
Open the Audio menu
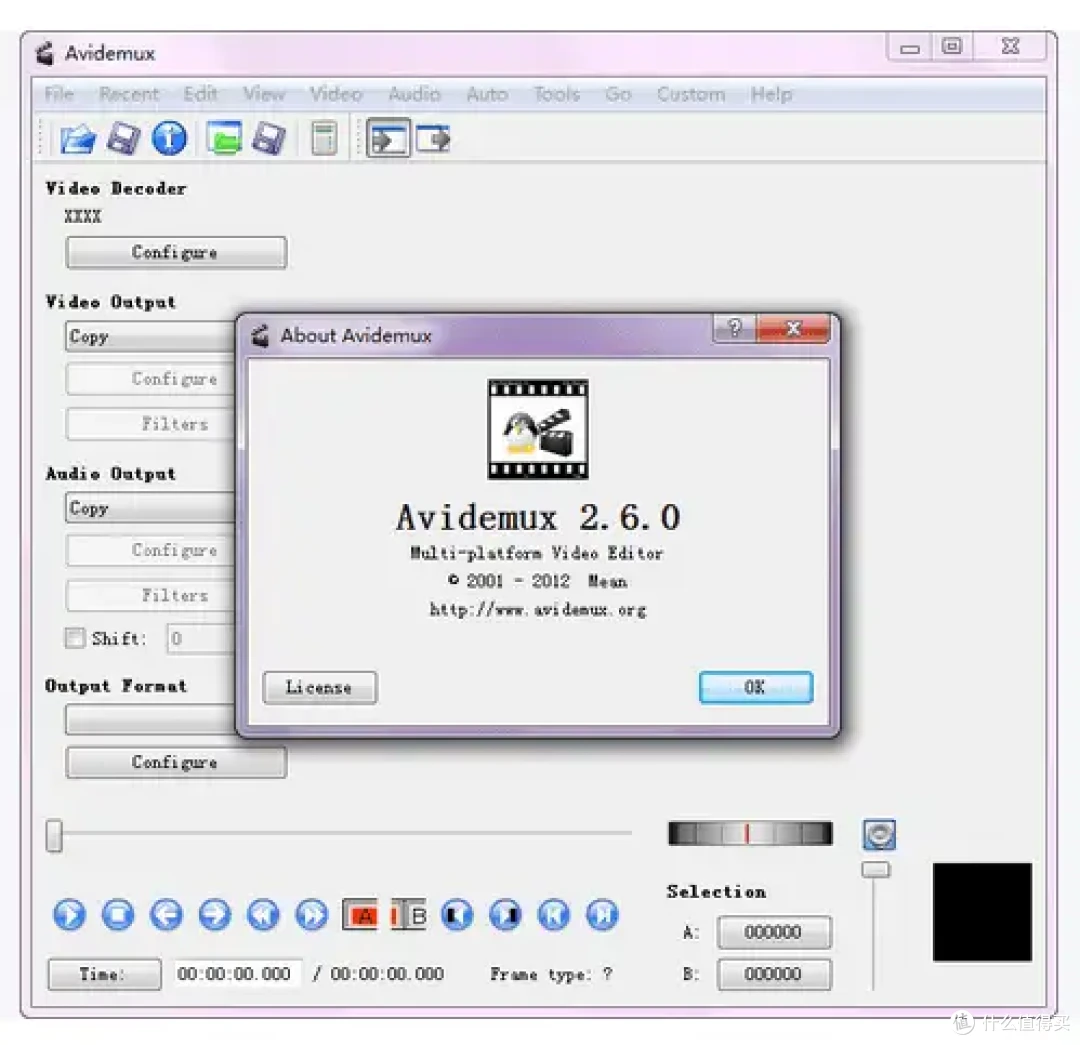point(415,94)
